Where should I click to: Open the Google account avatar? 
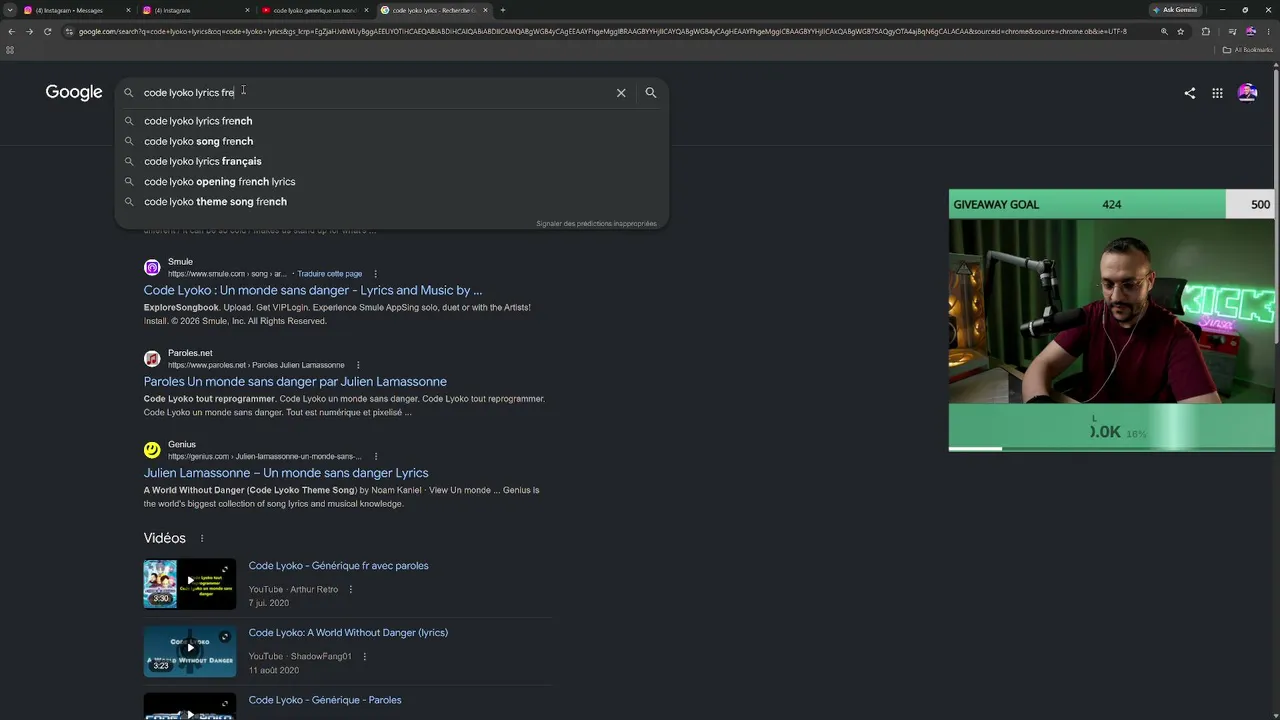[x=1247, y=93]
